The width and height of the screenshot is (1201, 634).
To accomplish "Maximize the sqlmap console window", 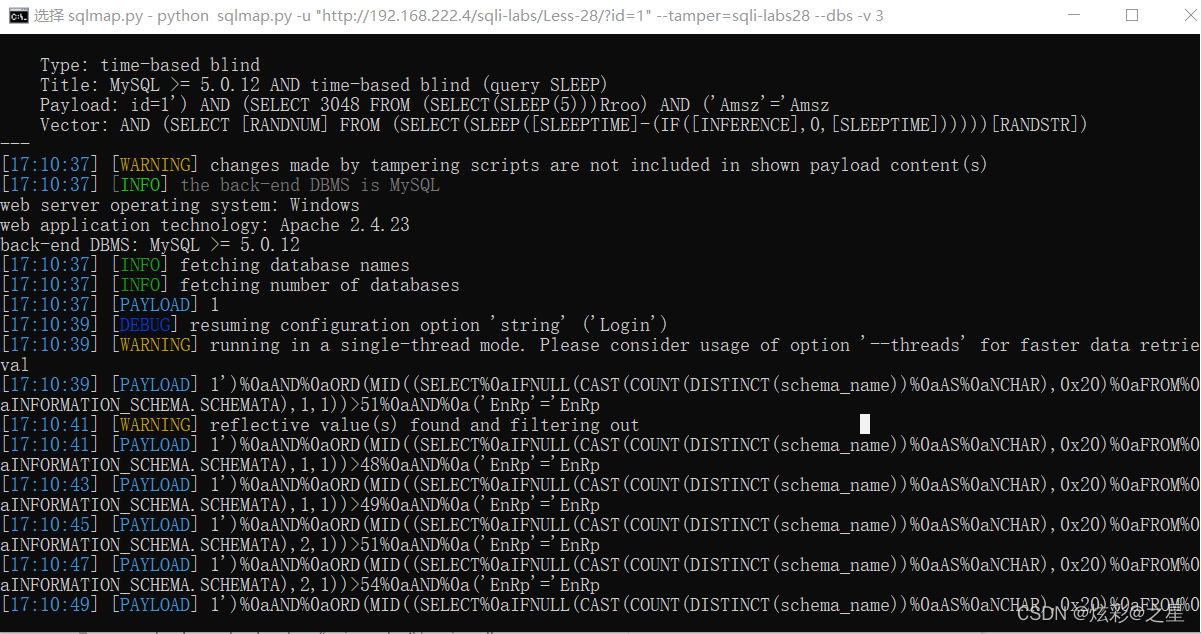I will click(x=1132, y=15).
